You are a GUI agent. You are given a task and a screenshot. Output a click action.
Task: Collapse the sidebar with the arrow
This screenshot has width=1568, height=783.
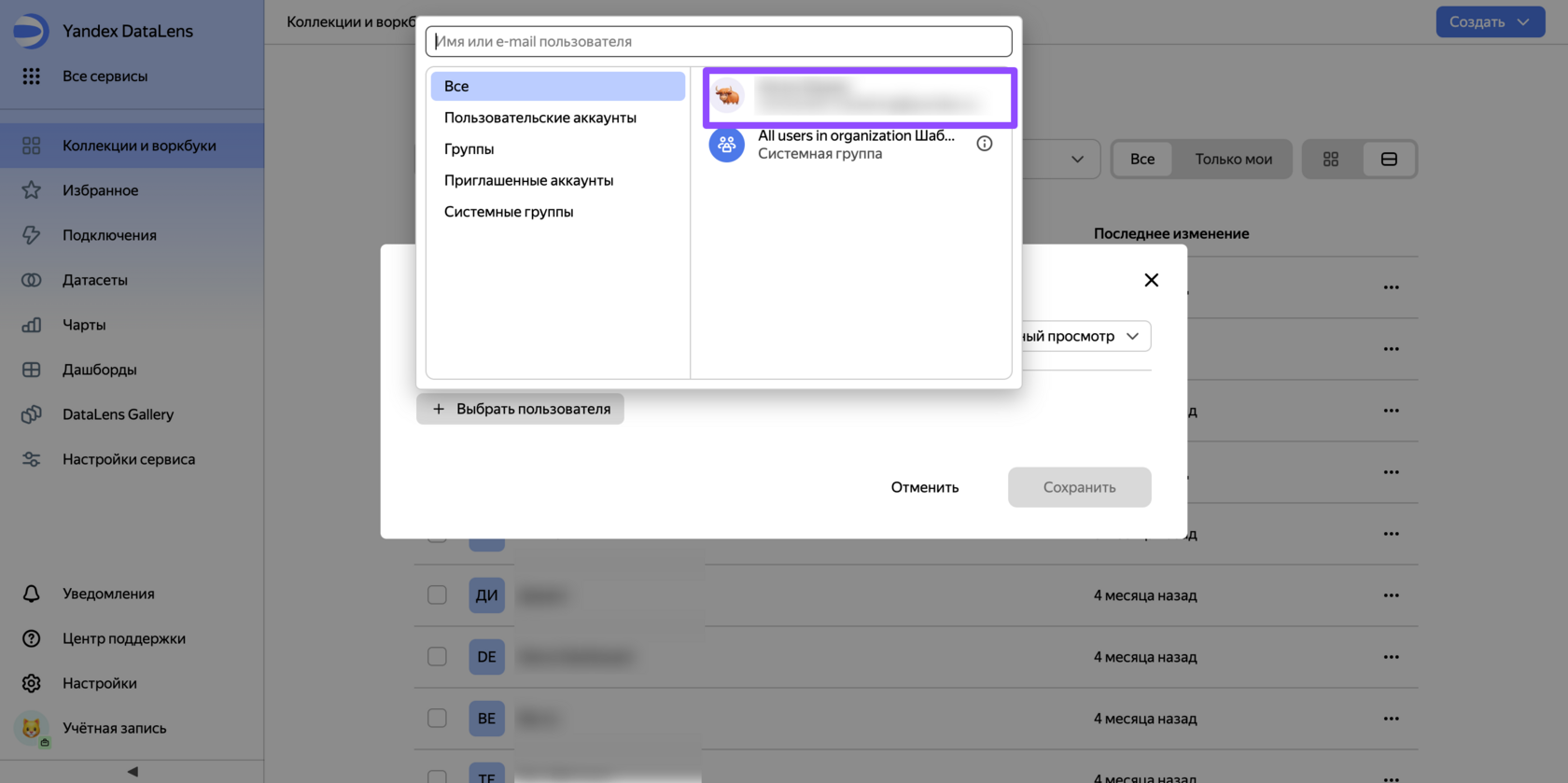133,772
